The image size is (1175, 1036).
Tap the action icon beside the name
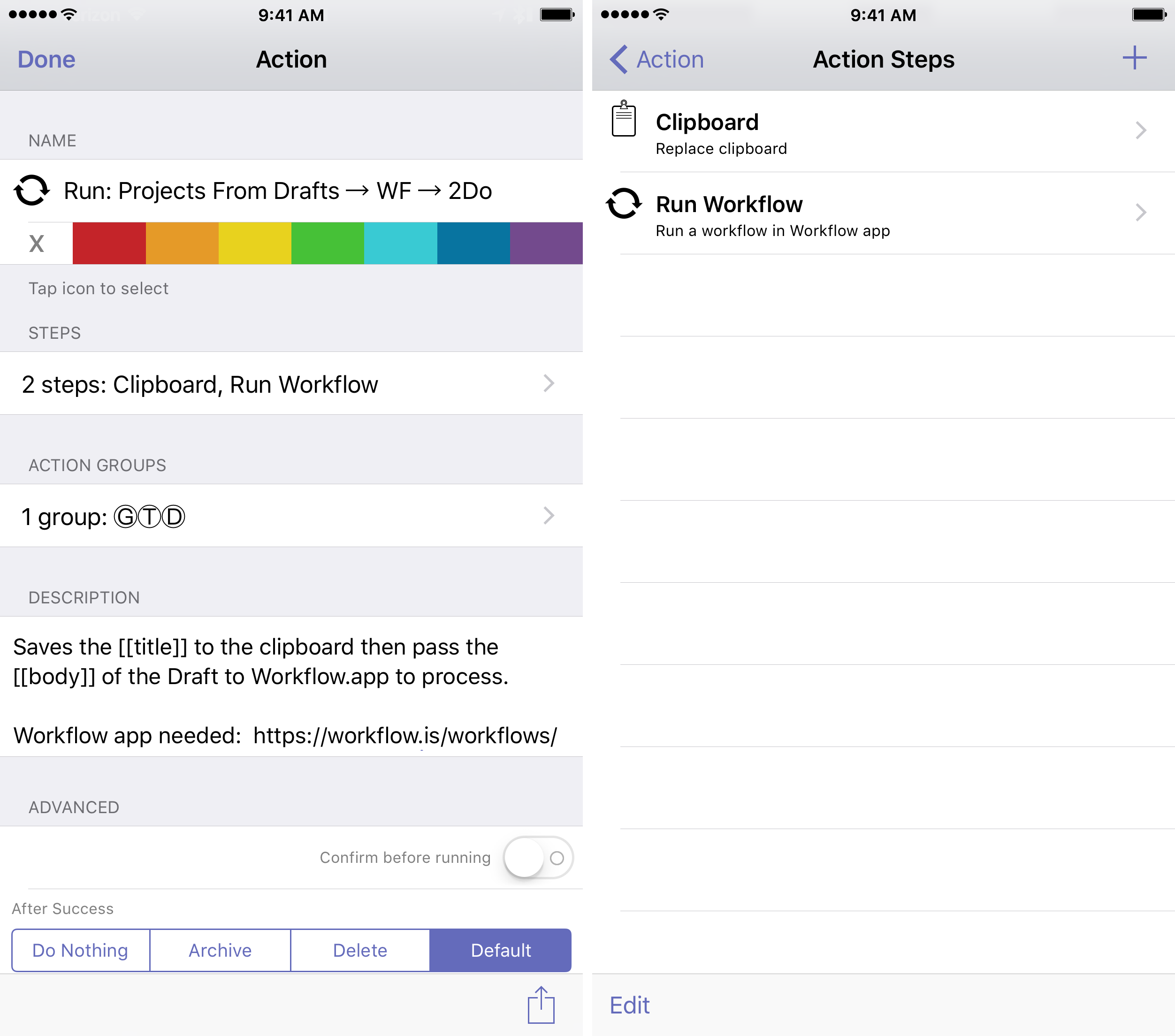coord(31,190)
